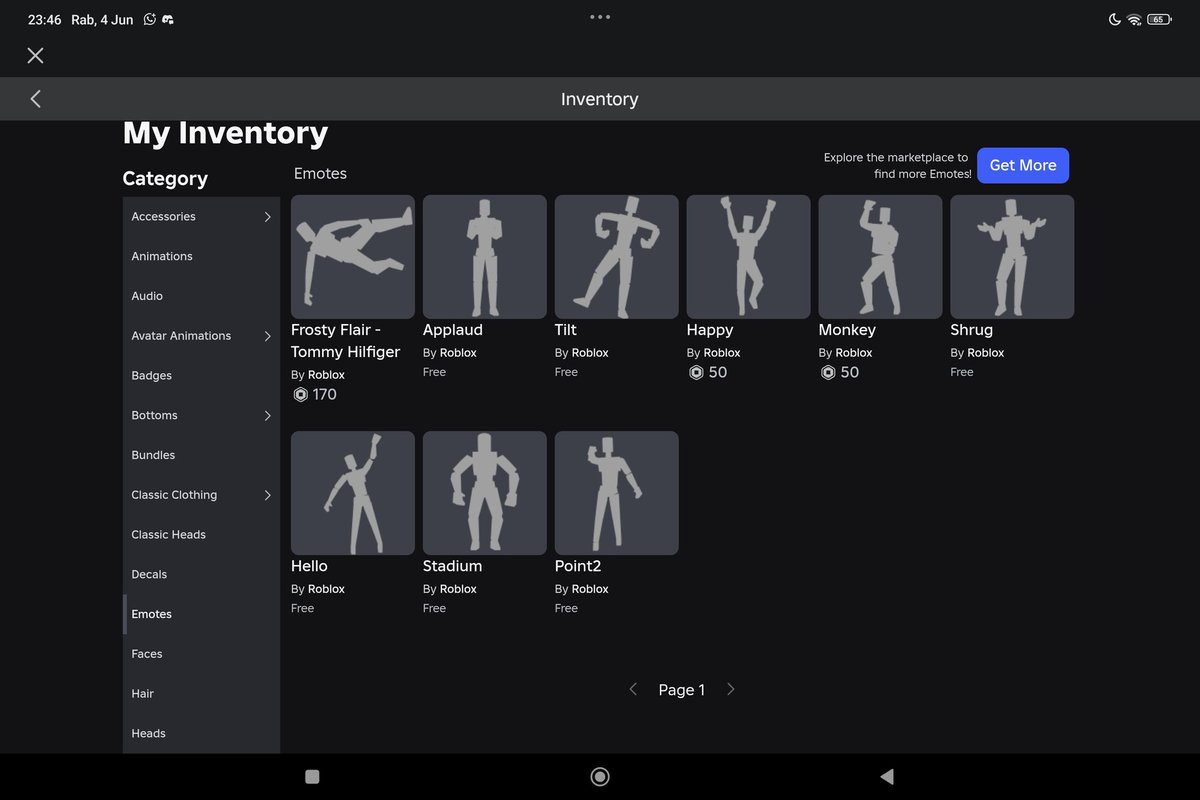1200x800 pixels.
Task: Tap the Discord notification icon
Action: pyautogui.click(x=168, y=19)
